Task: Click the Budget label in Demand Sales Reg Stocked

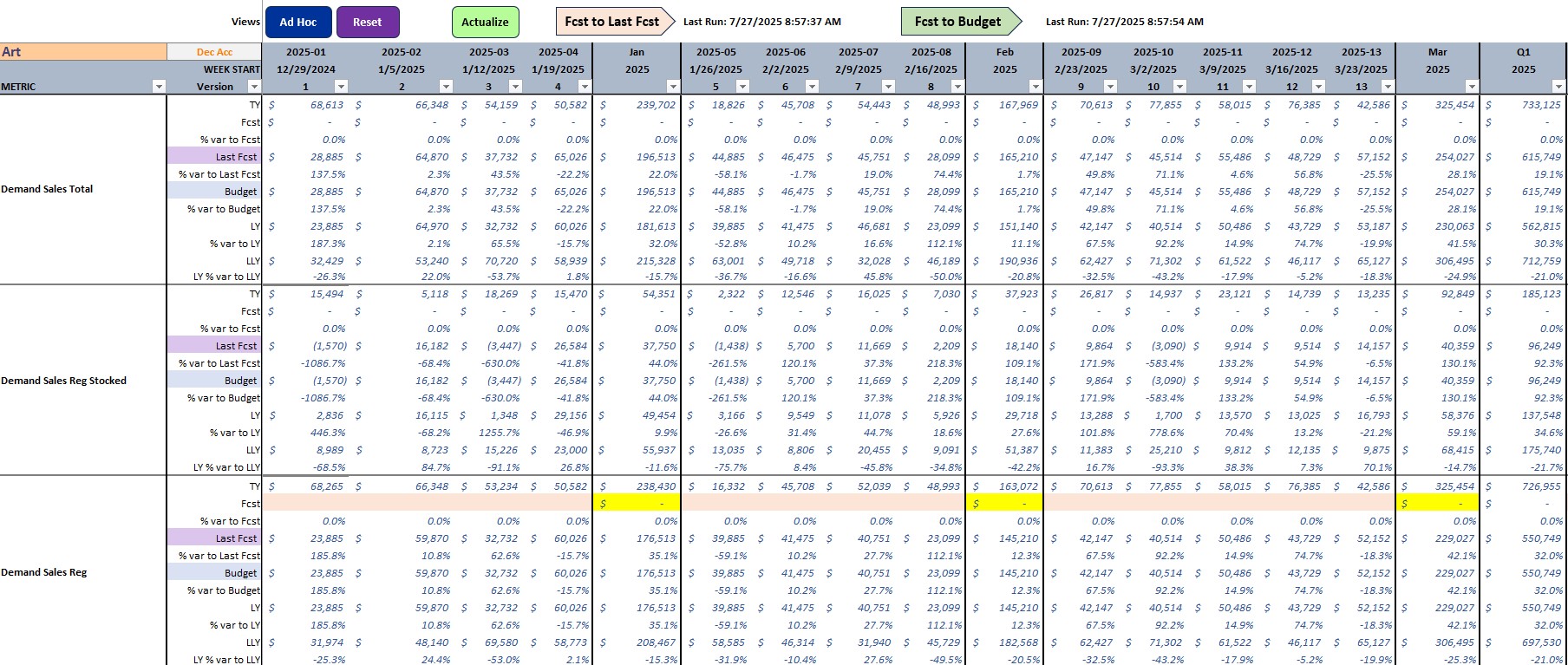Action: click(214, 381)
